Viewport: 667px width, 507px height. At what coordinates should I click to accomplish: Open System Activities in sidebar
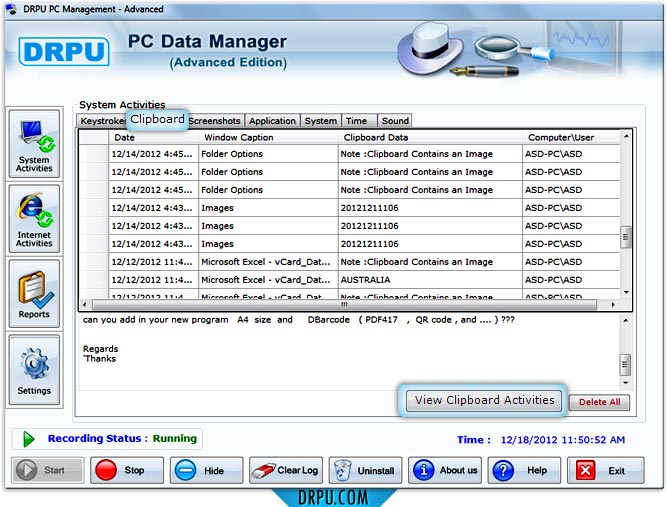(x=34, y=143)
